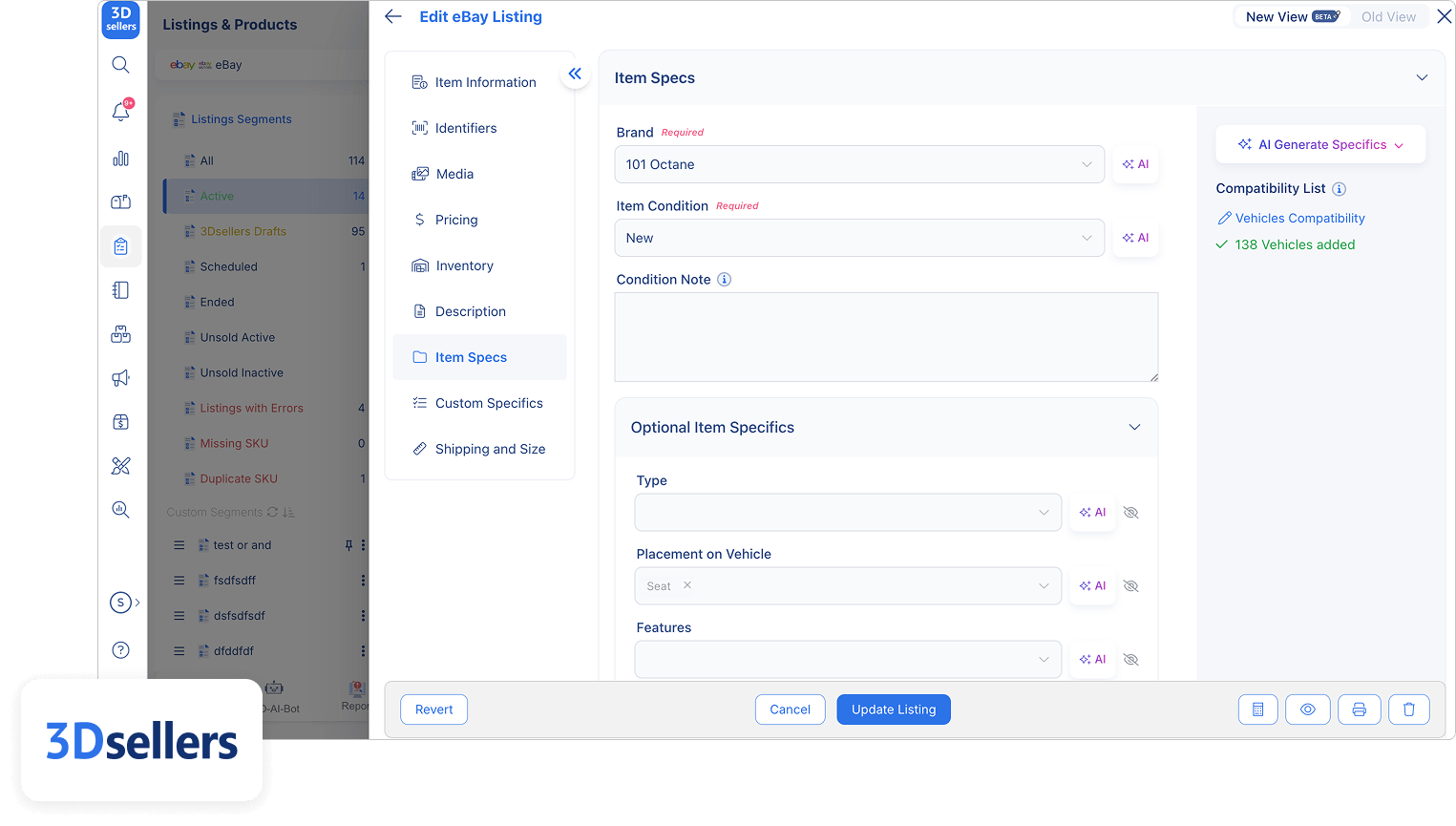1456x826 pixels.
Task: Select the Unsold Active segment
Action: pyautogui.click(x=266, y=337)
